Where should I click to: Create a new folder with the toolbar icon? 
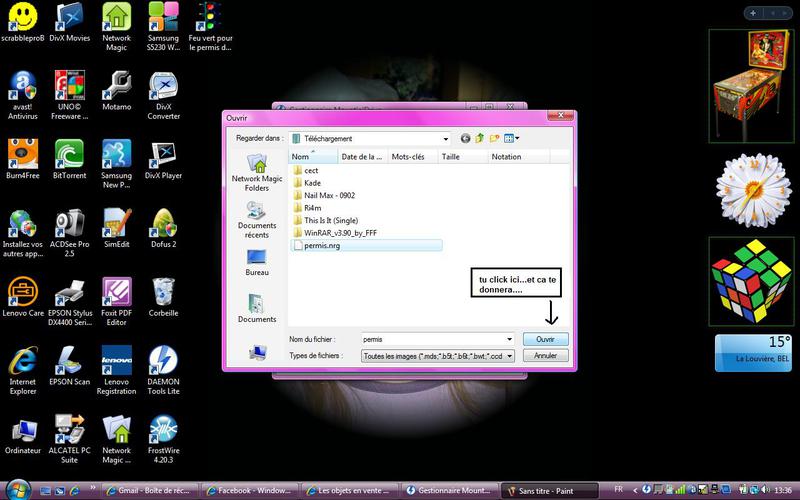494,138
